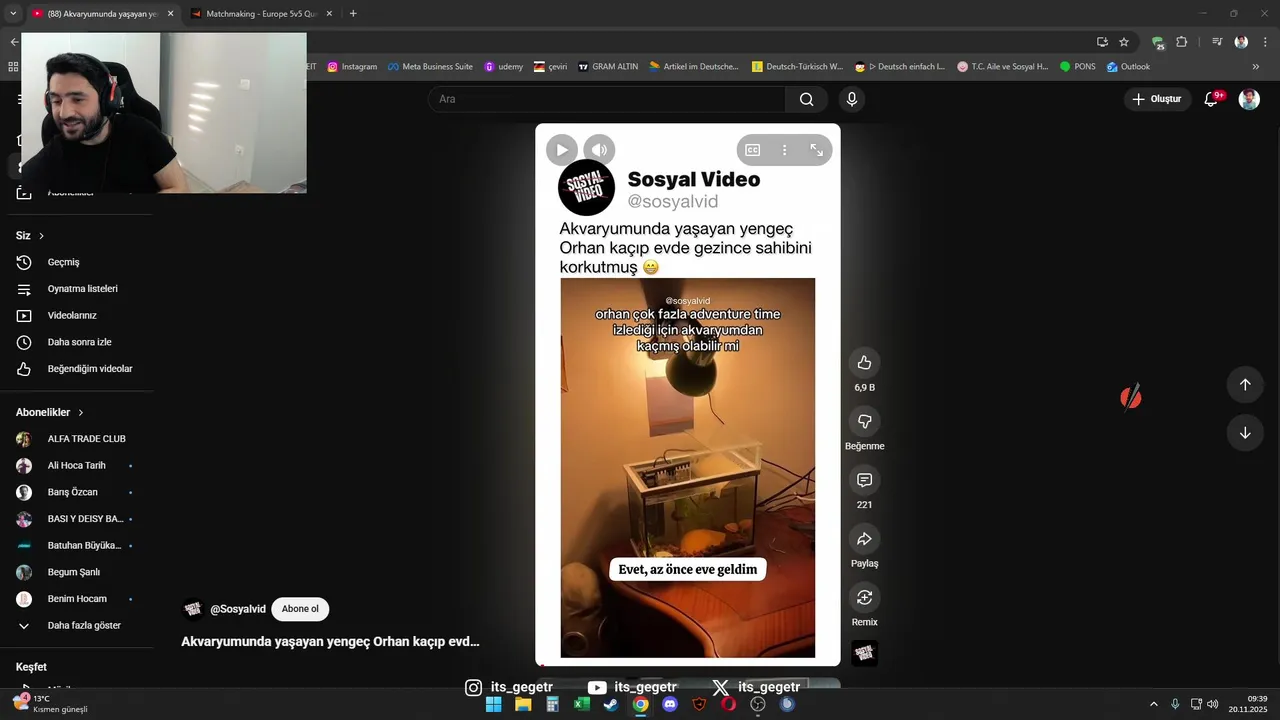Open the media controls icon in Chrome
The width and height of the screenshot is (1280, 720).
pyautogui.click(x=1217, y=42)
